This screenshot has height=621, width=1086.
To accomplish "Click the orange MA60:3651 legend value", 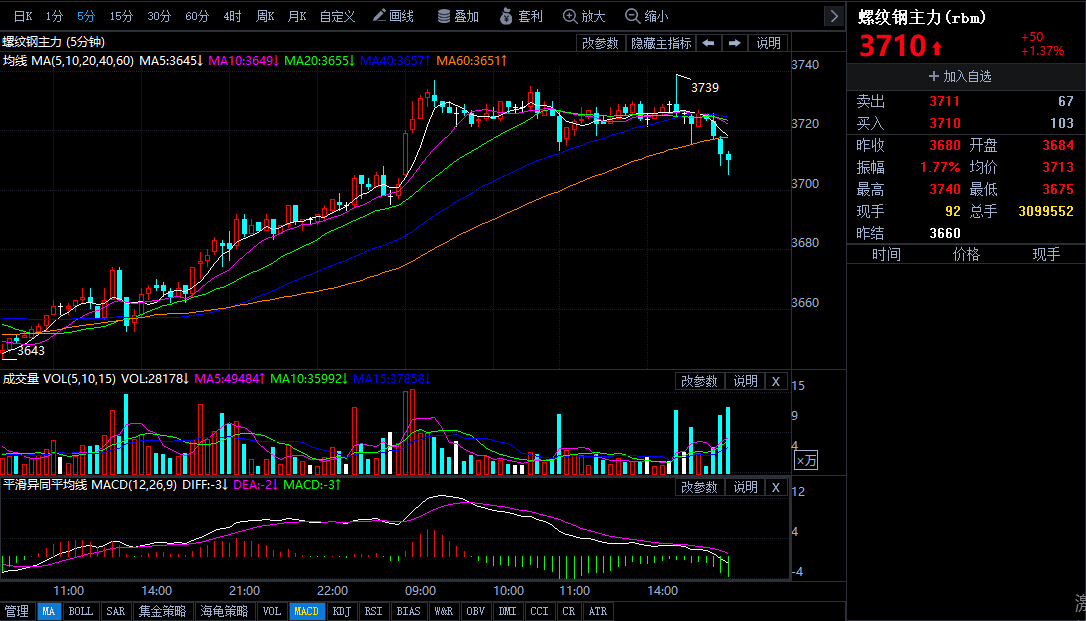I will pos(472,61).
